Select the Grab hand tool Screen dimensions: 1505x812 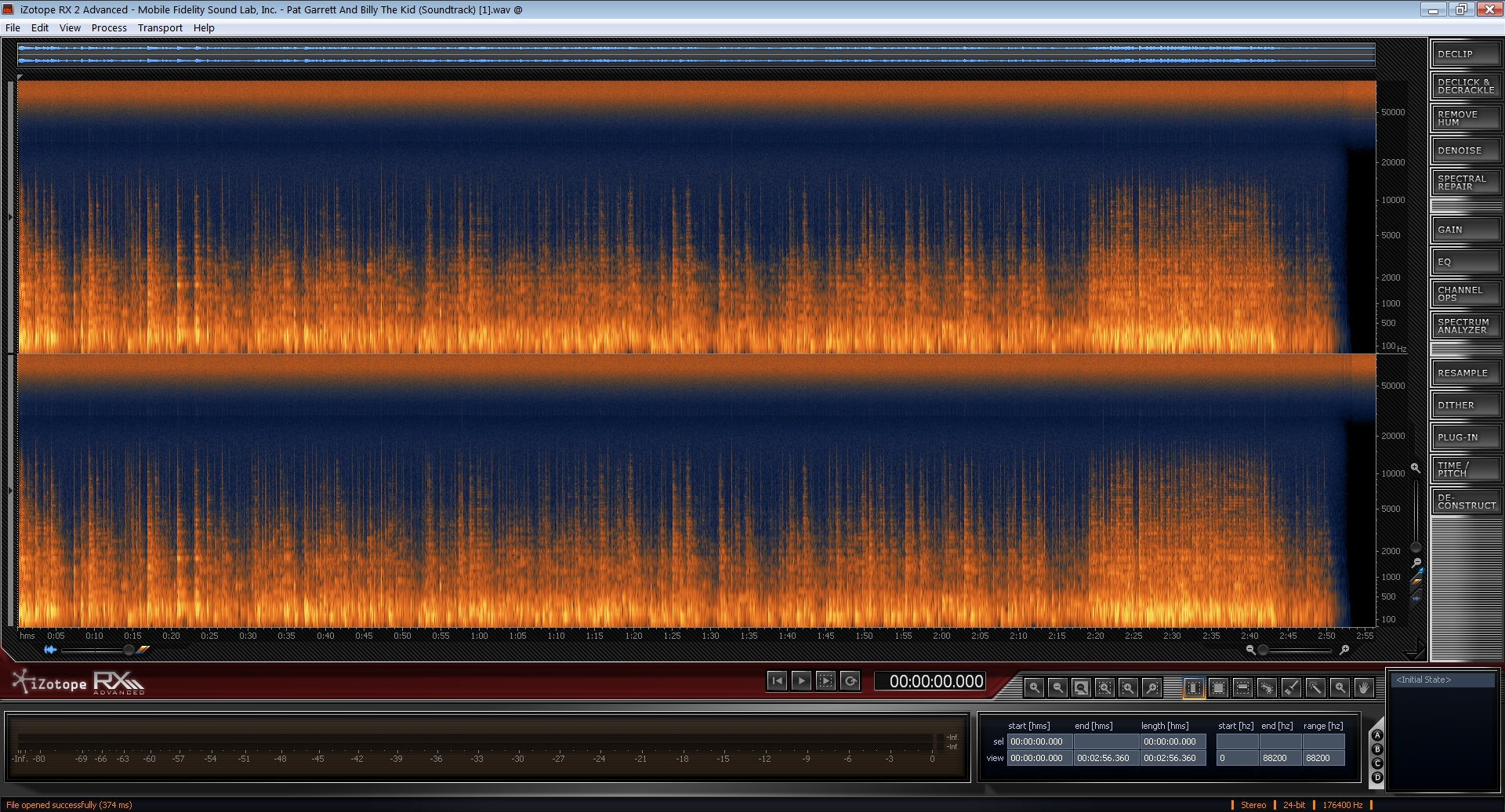pyautogui.click(x=1364, y=688)
